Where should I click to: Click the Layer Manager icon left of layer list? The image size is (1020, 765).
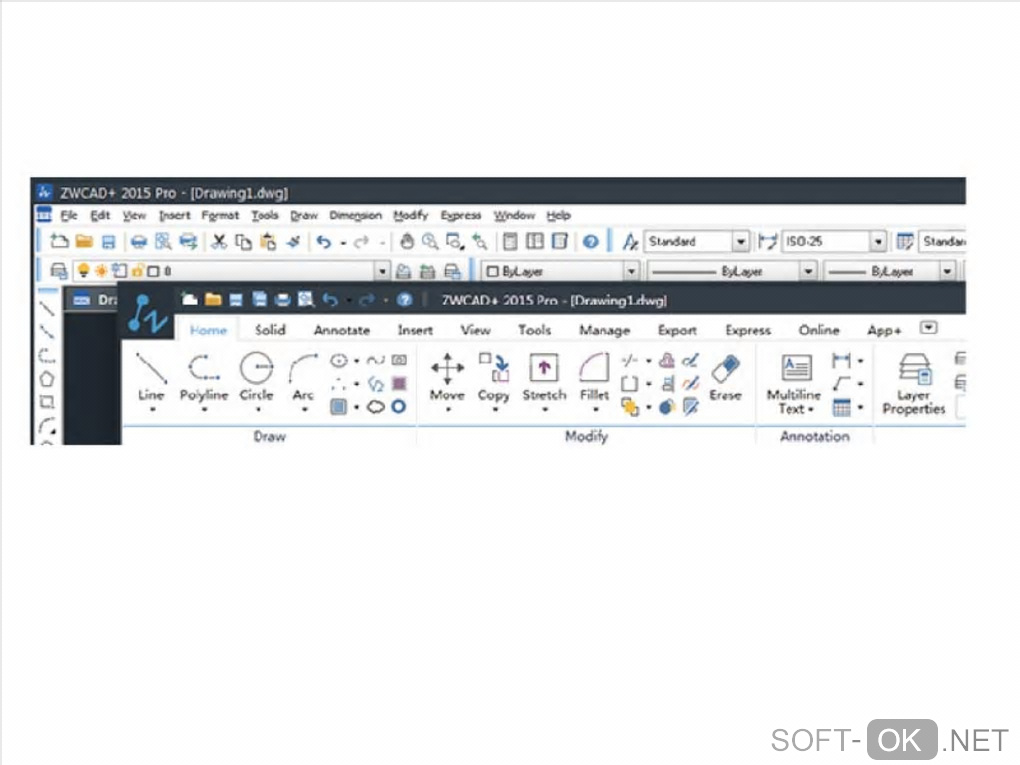59,271
